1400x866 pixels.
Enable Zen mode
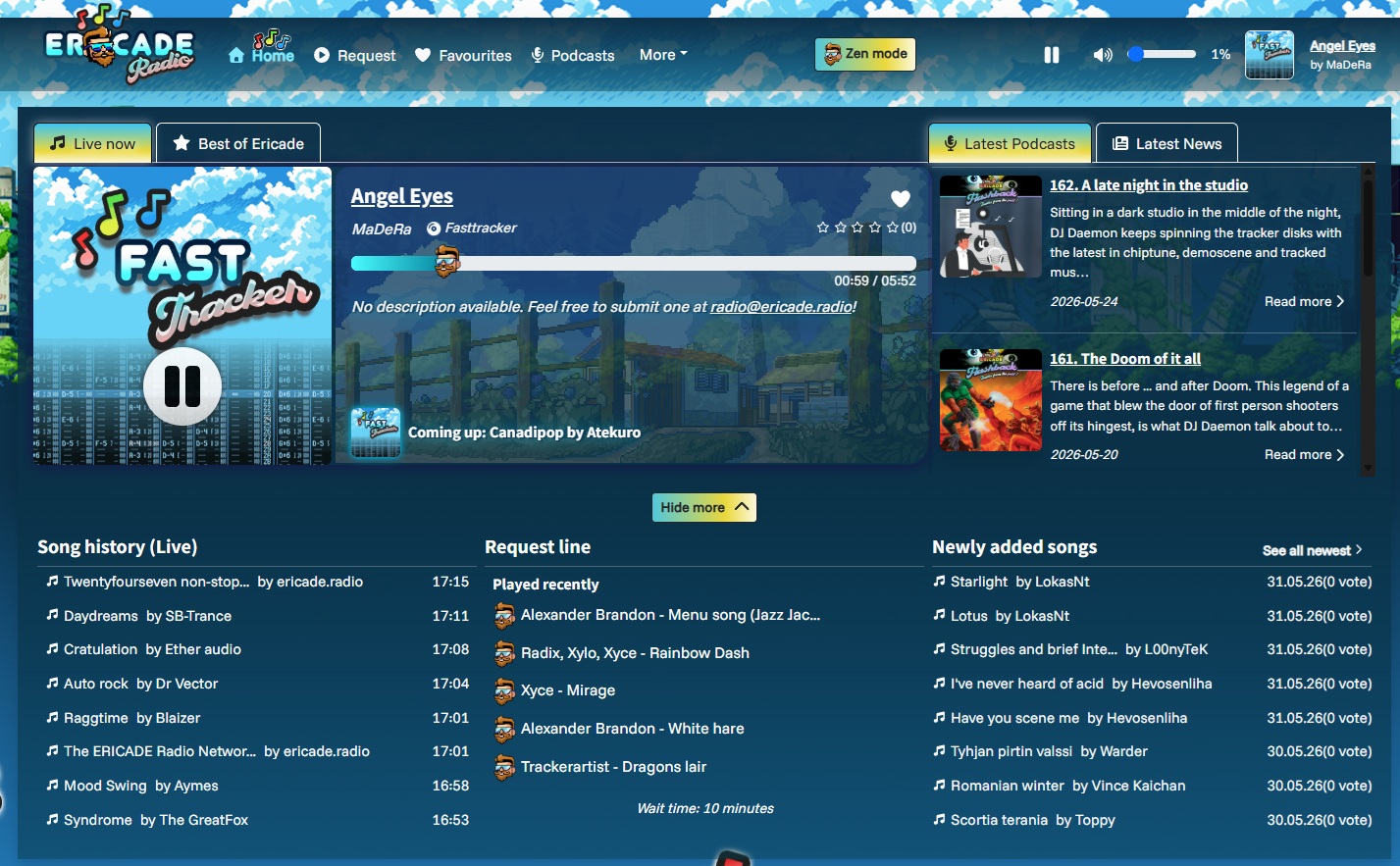[x=865, y=54]
